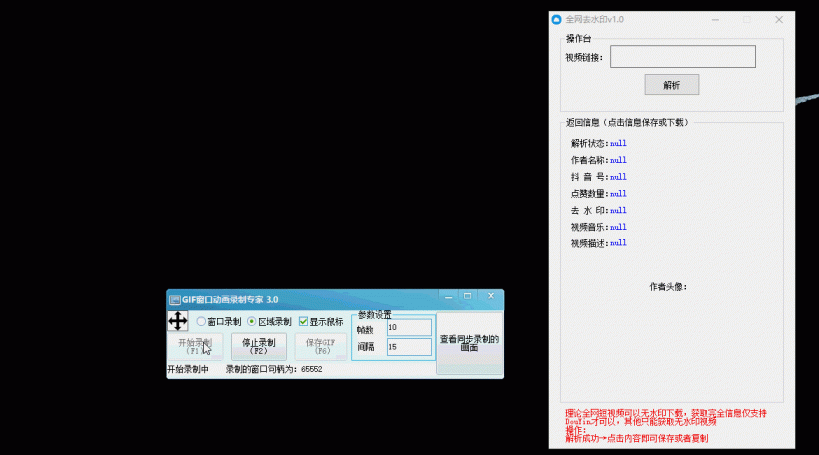Image resolution: width=819 pixels, height=455 pixels.
Task: Click the 查看同步录制的画面 button
Action: point(470,343)
